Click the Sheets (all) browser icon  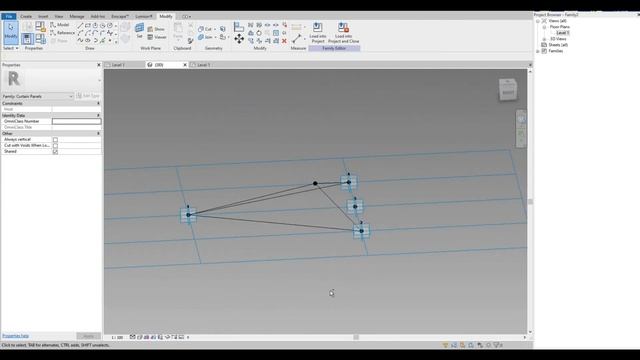click(544, 45)
